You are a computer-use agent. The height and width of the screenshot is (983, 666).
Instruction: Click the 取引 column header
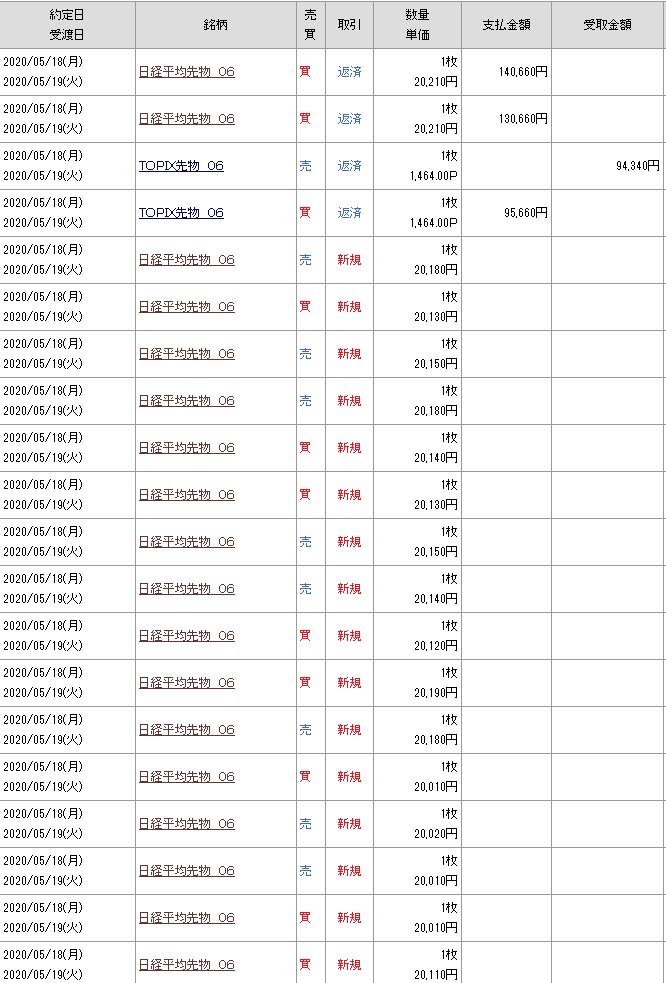(349, 24)
